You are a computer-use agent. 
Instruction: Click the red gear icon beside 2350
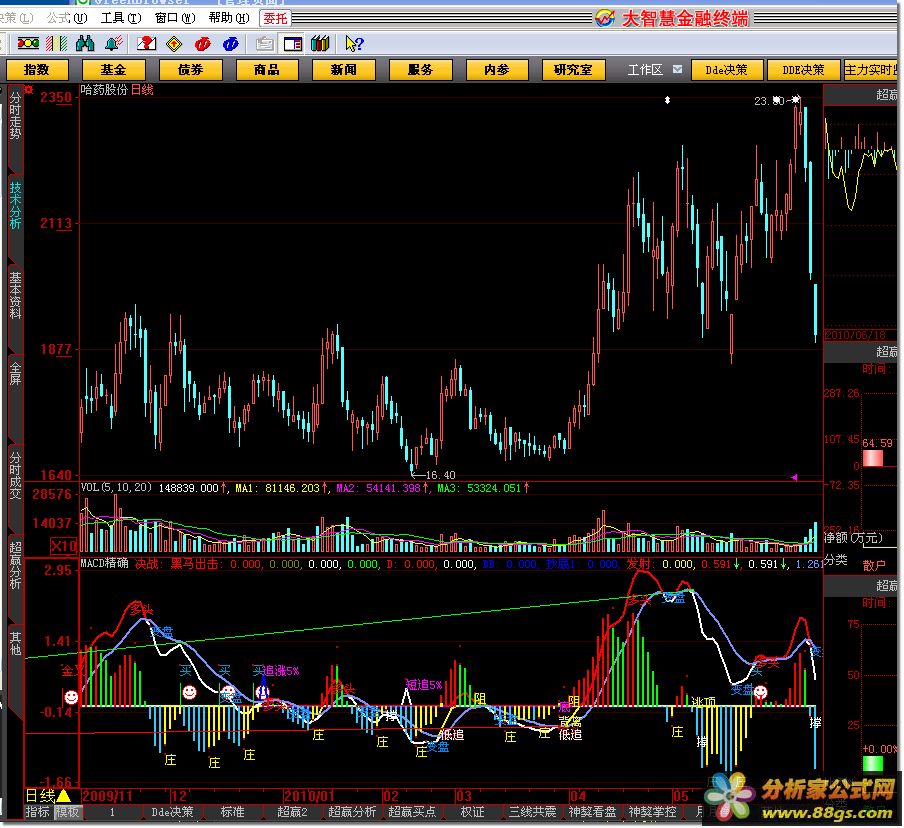[28, 90]
